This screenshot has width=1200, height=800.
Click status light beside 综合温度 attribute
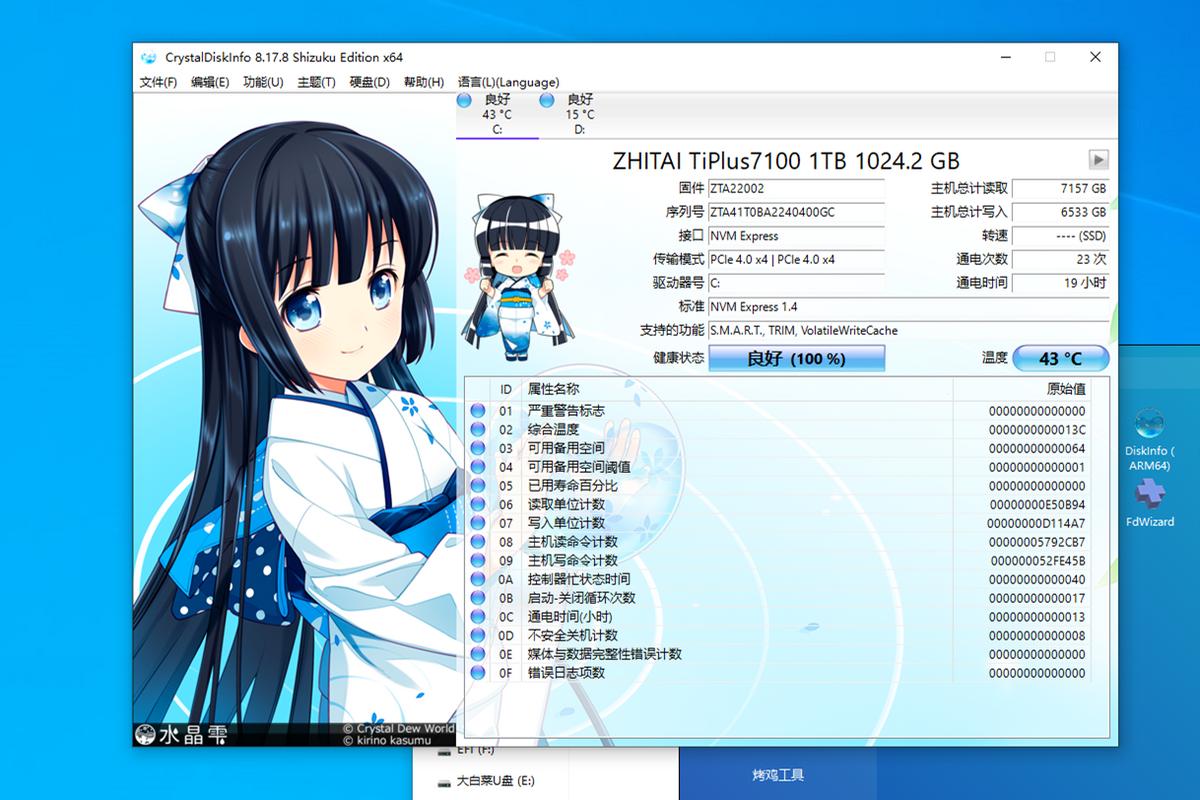pyautogui.click(x=478, y=428)
